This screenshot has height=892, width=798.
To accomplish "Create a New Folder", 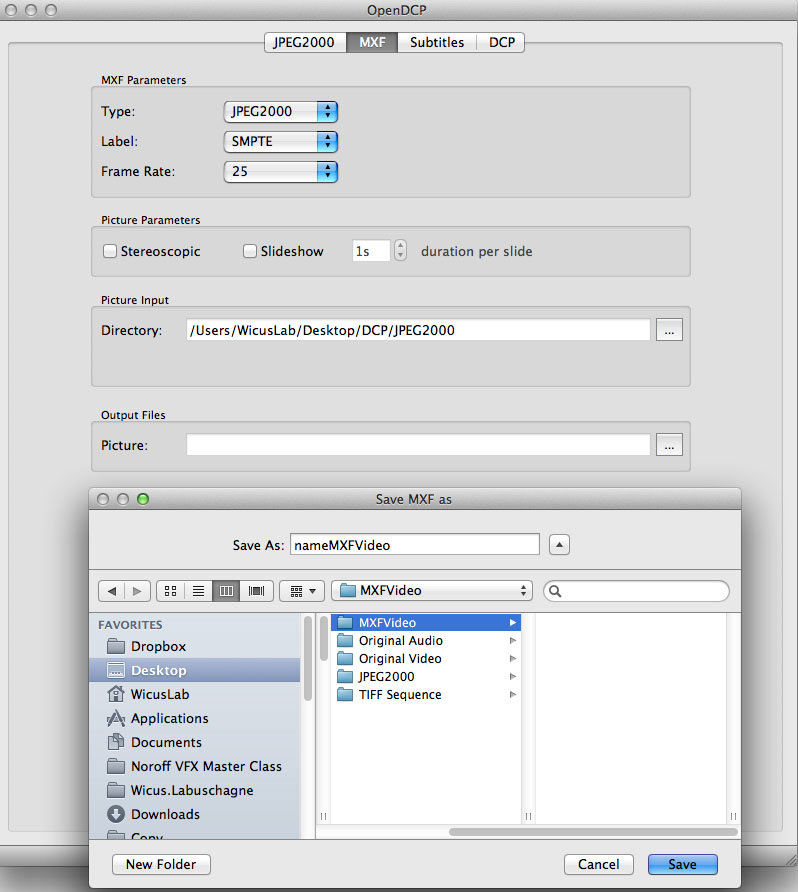I will coord(161,864).
